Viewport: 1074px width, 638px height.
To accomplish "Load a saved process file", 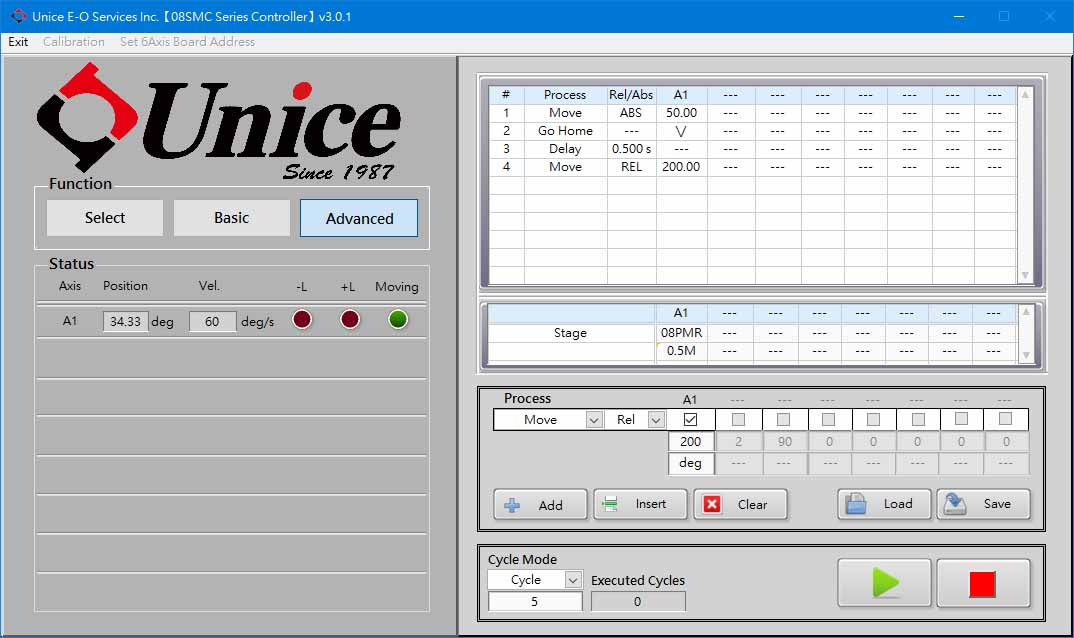I will [x=884, y=504].
